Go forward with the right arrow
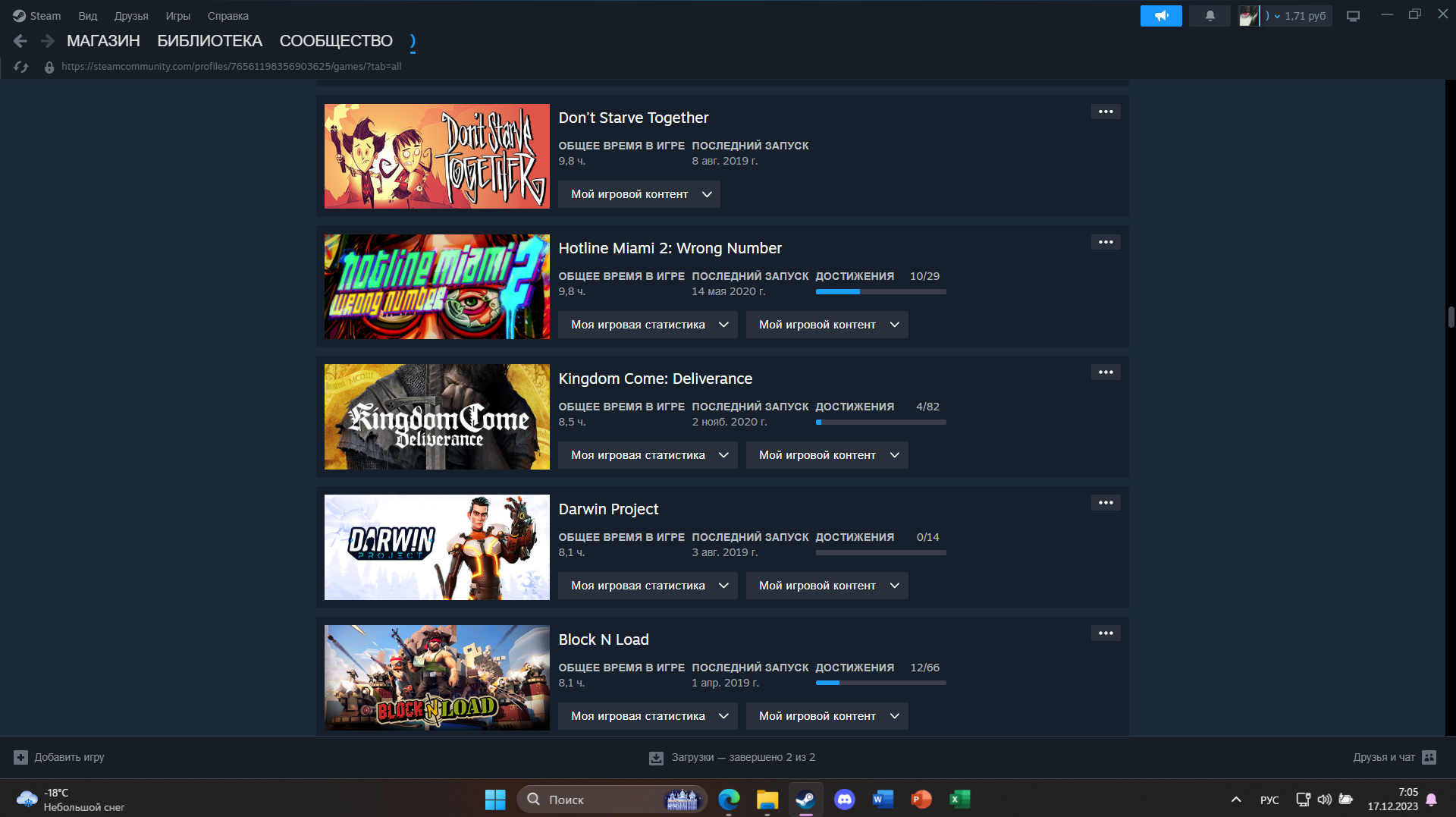This screenshot has width=1456, height=817. coord(48,41)
